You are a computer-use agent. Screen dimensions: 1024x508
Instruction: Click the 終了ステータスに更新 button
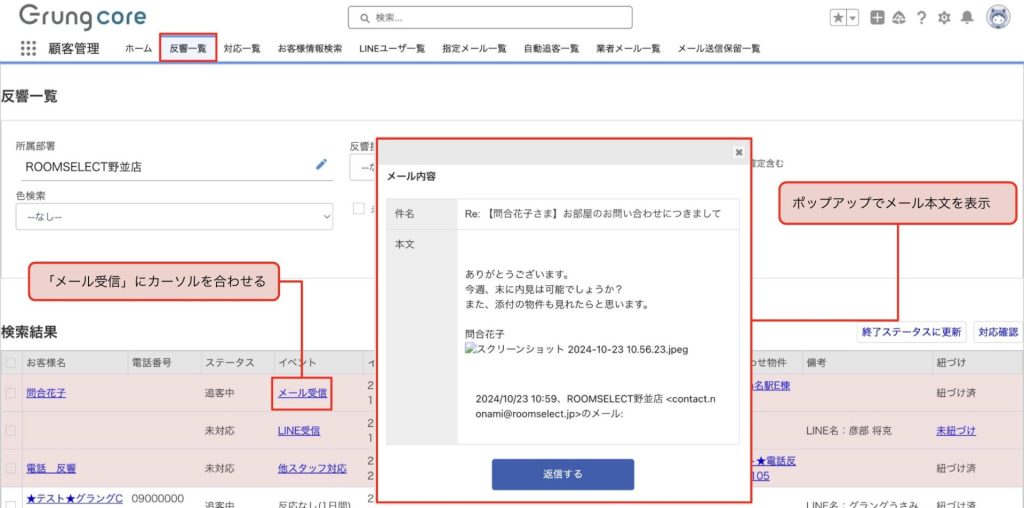click(911, 332)
